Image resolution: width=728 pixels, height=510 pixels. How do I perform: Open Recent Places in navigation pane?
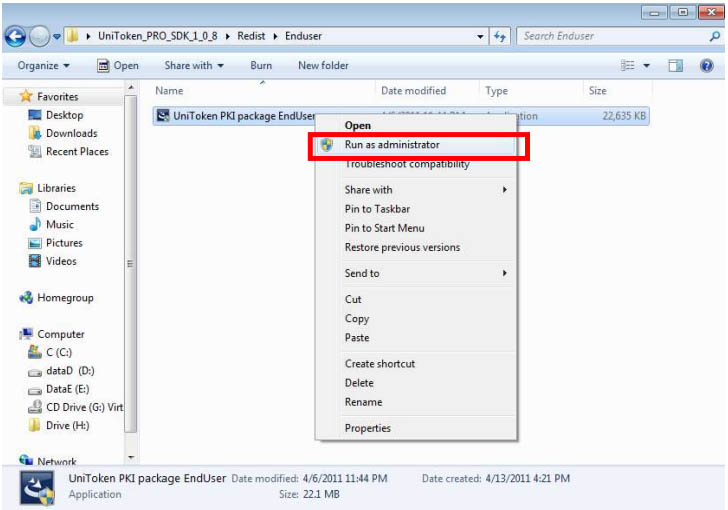77,151
